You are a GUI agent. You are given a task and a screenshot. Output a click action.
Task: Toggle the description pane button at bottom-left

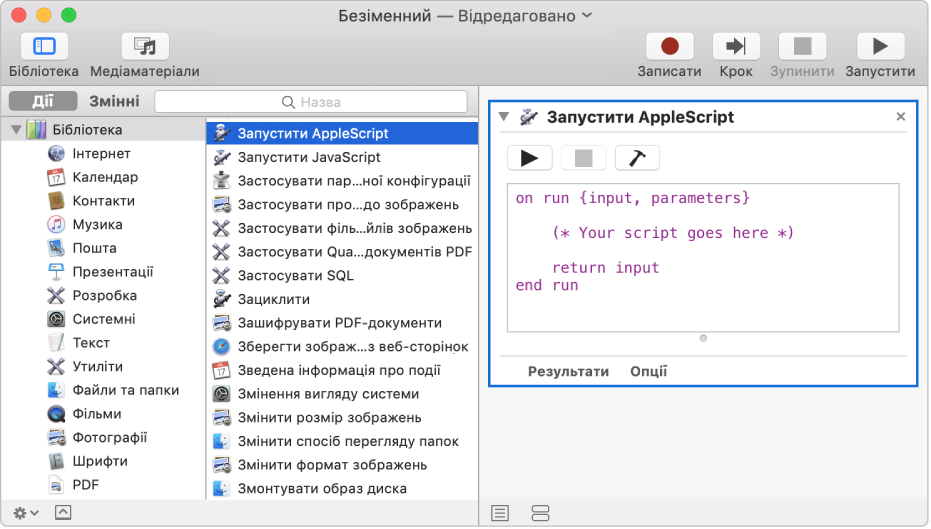point(62,512)
